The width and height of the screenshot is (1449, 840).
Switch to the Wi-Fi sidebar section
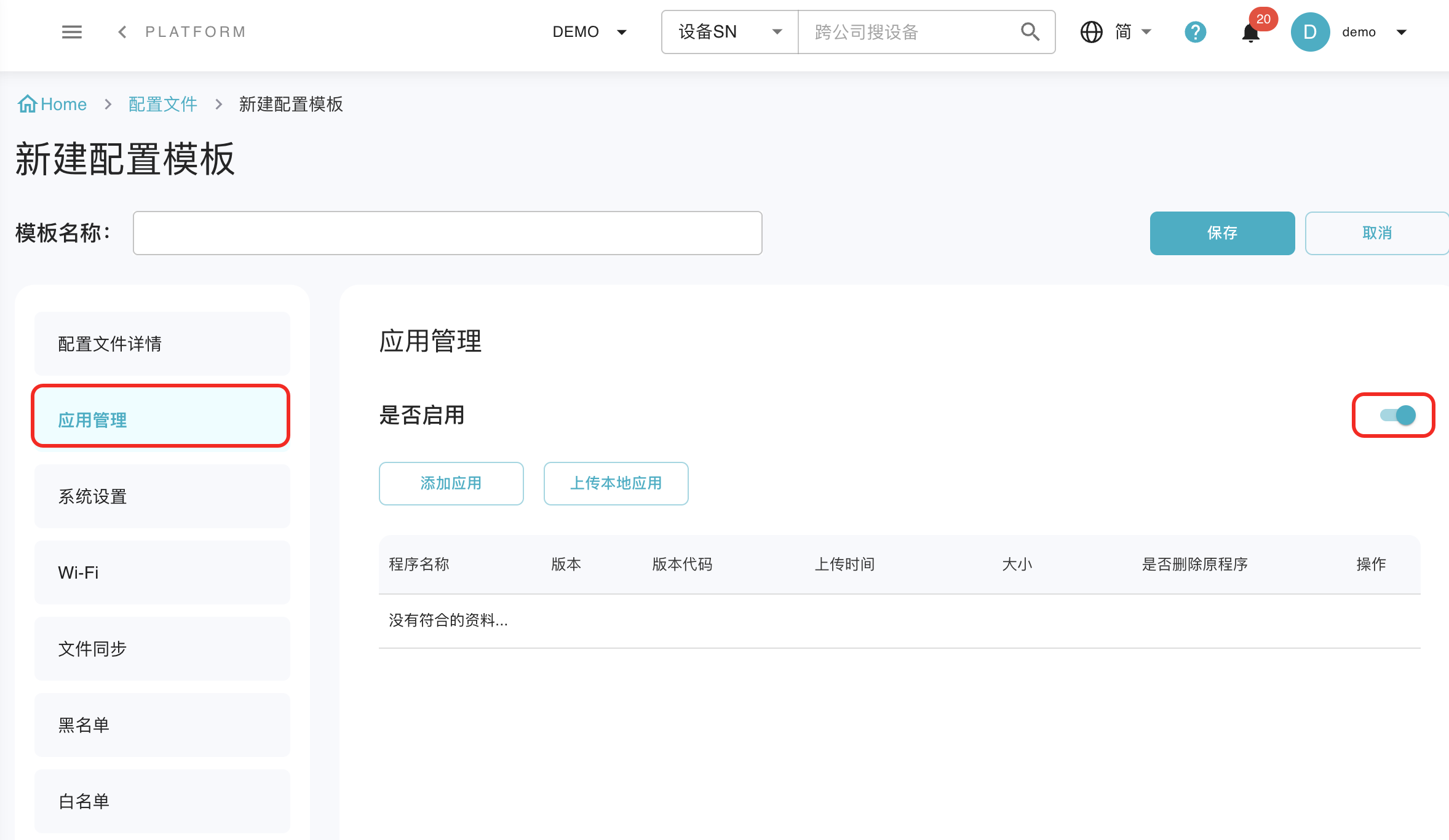pyautogui.click(x=162, y=573)
